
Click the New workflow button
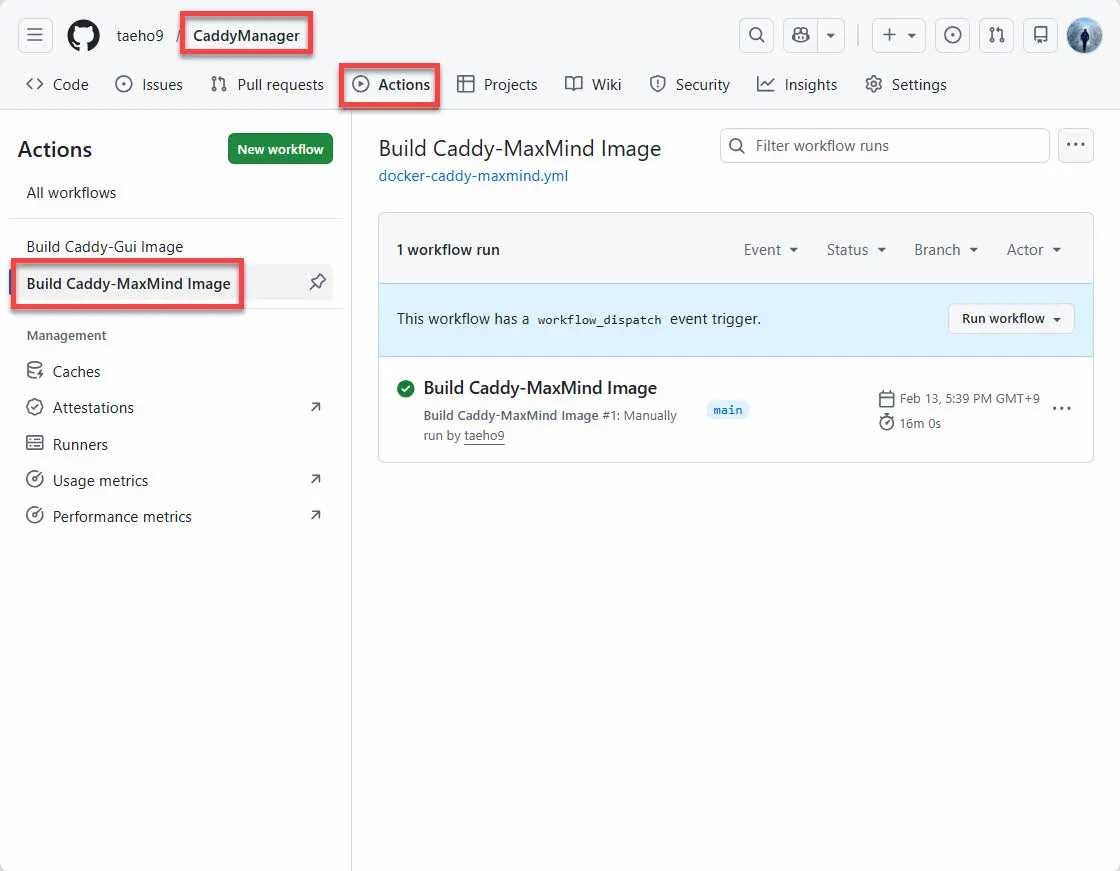pyautogui.click(x=280, y=149)
